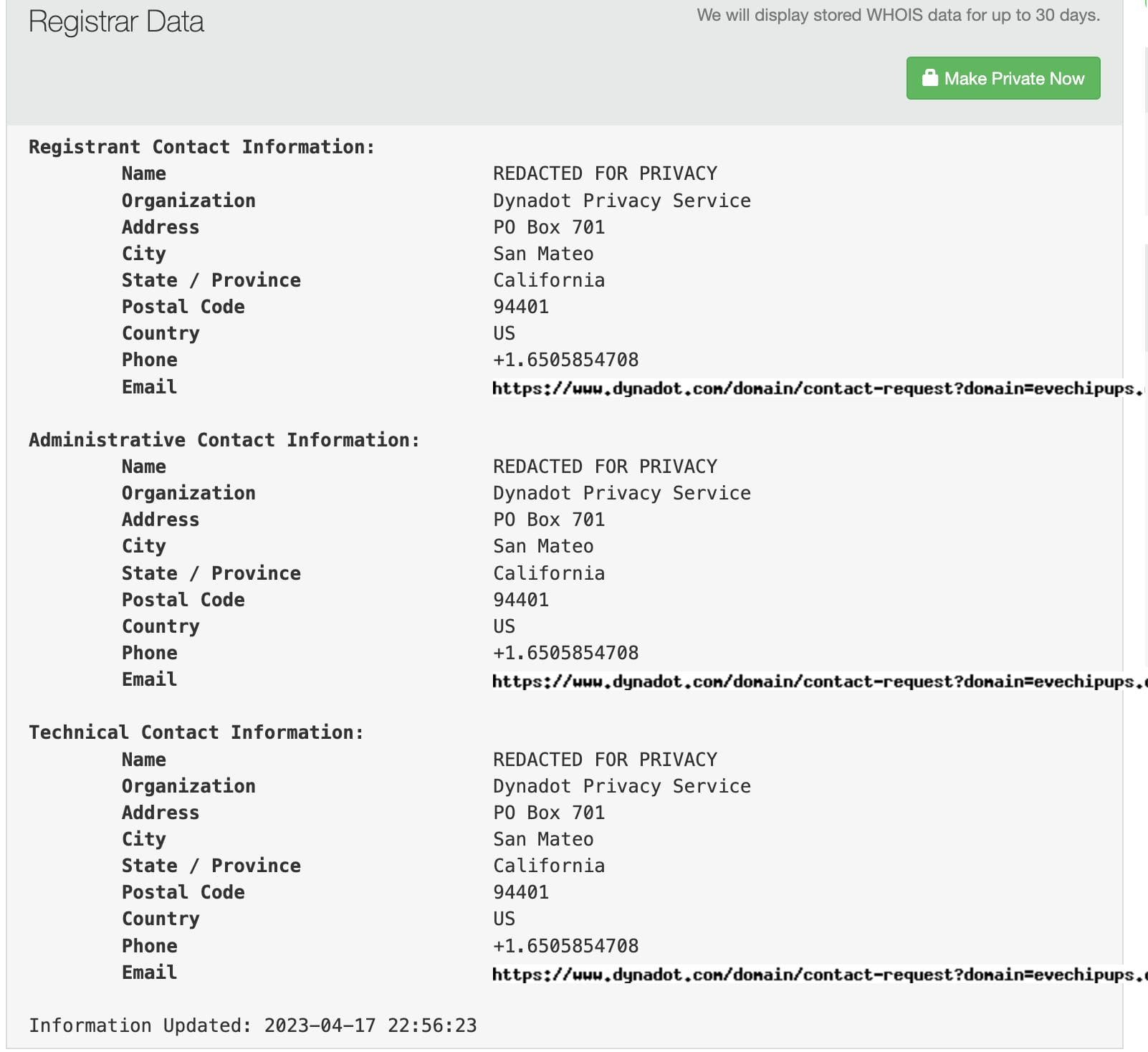Click the Administrative Contact Information header
This screenshot has height=1052, width=1148.
click(x=224, y=440)
